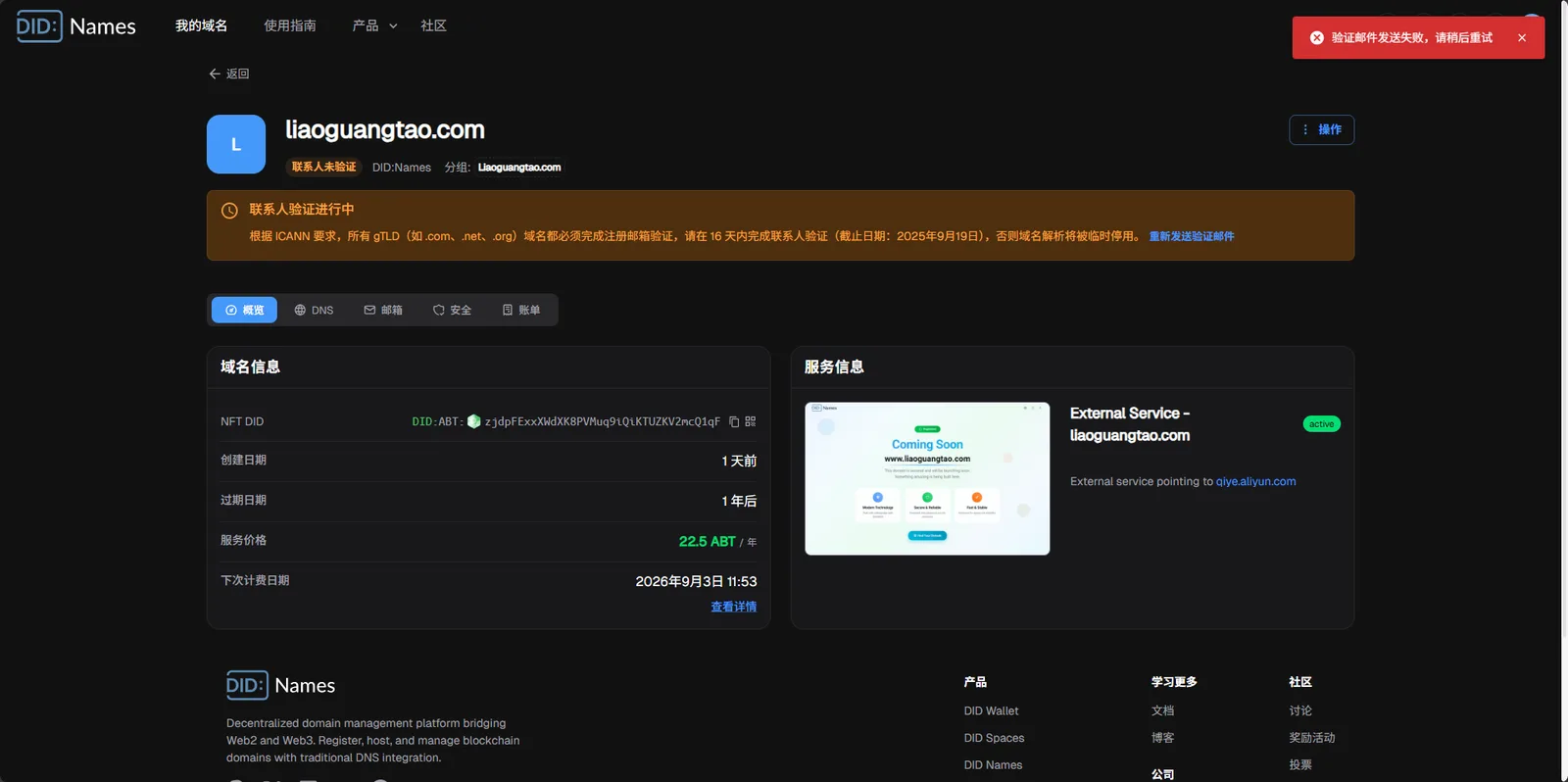Open the 操作 actions menu
1568x782 pixels.
(x=1321, y=129)
